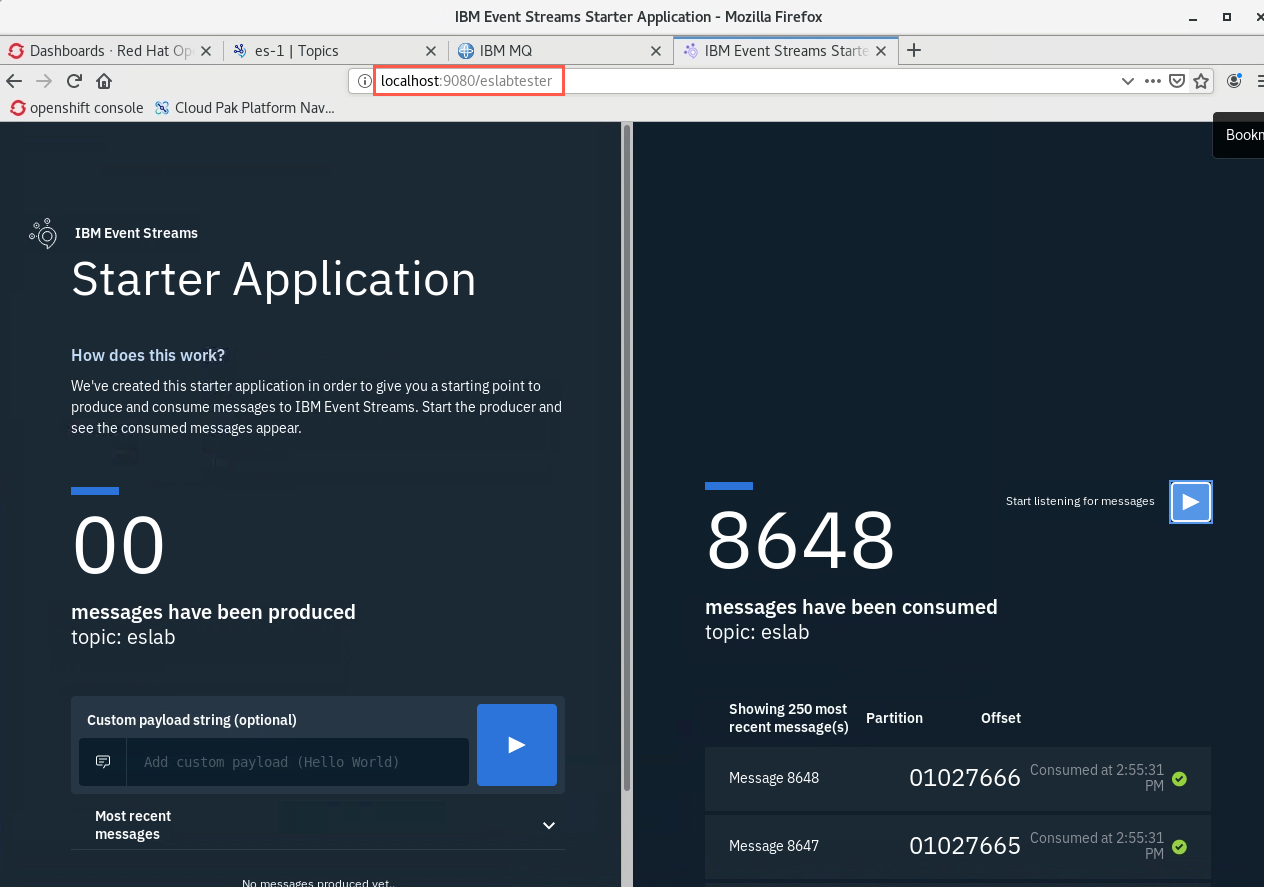Viewport: 1264px width, 887px height.
Task: Click green check on Message 8647
Action: coord(1179,846)
